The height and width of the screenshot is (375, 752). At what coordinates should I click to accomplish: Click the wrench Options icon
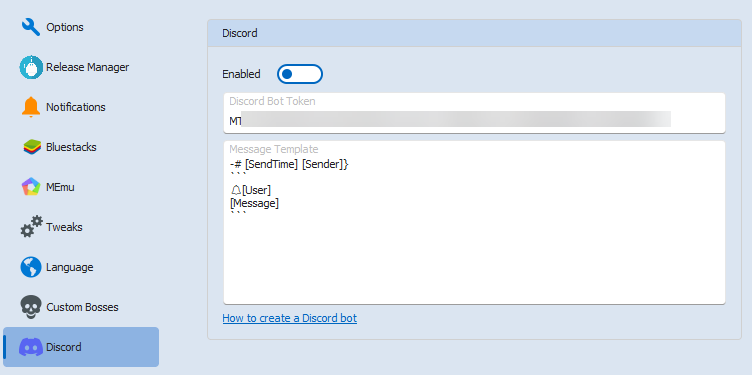point(31,27)
